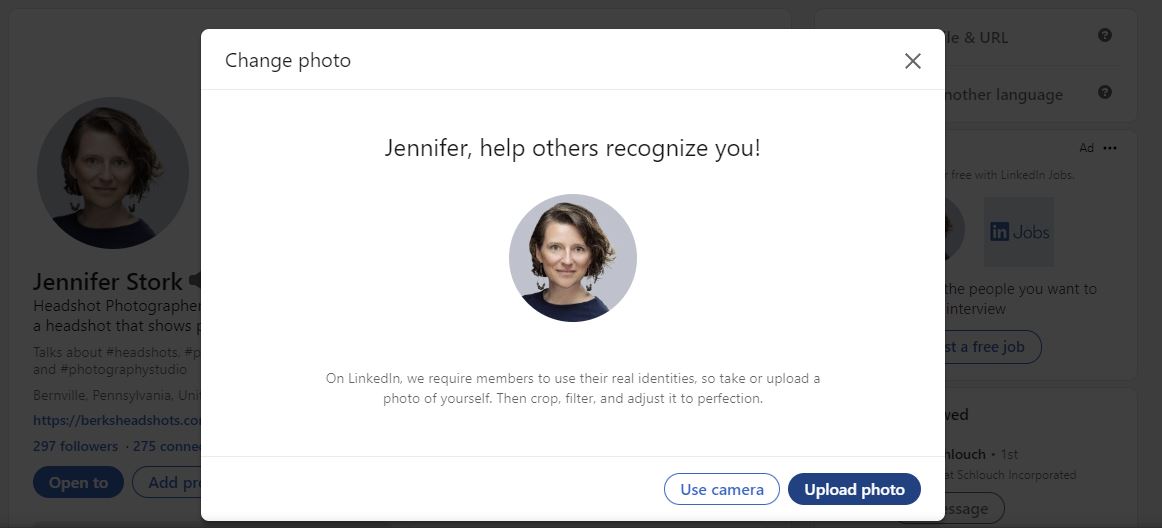Close the Change photo dialog
The height and width of the screenshot is (530, 1162).
912,61
